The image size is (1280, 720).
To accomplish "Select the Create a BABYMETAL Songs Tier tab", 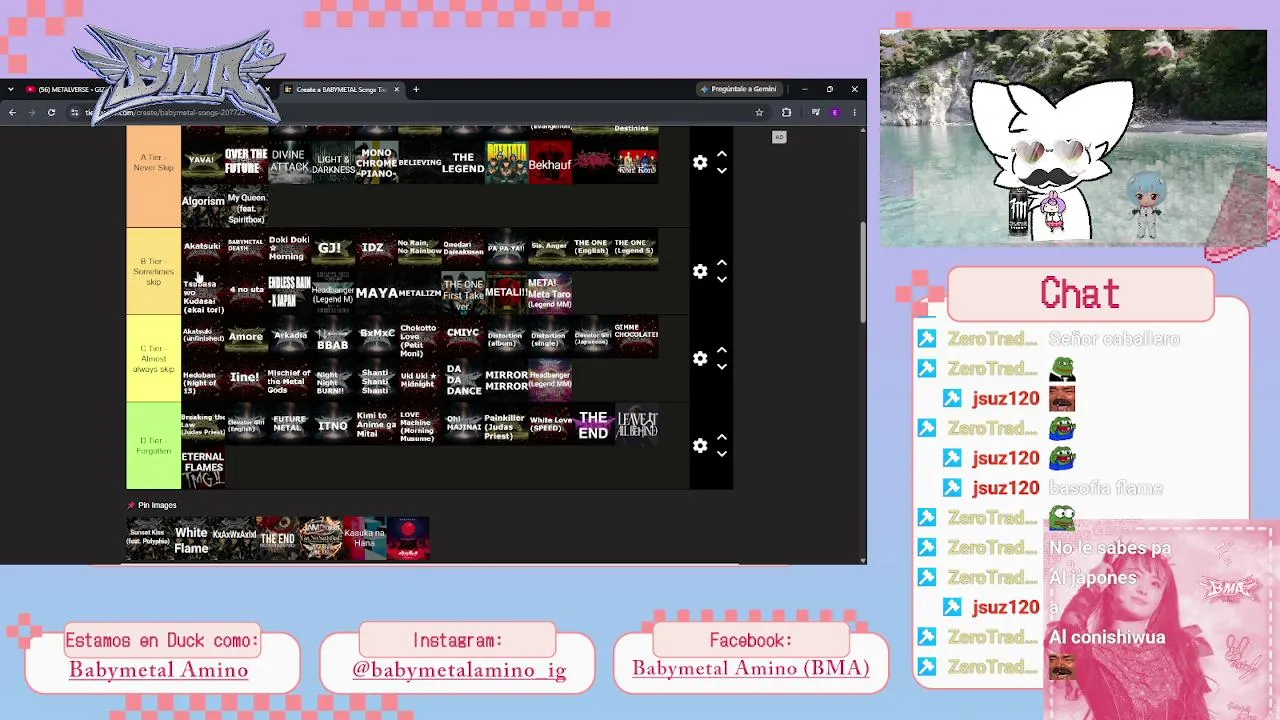I will 340,89.
